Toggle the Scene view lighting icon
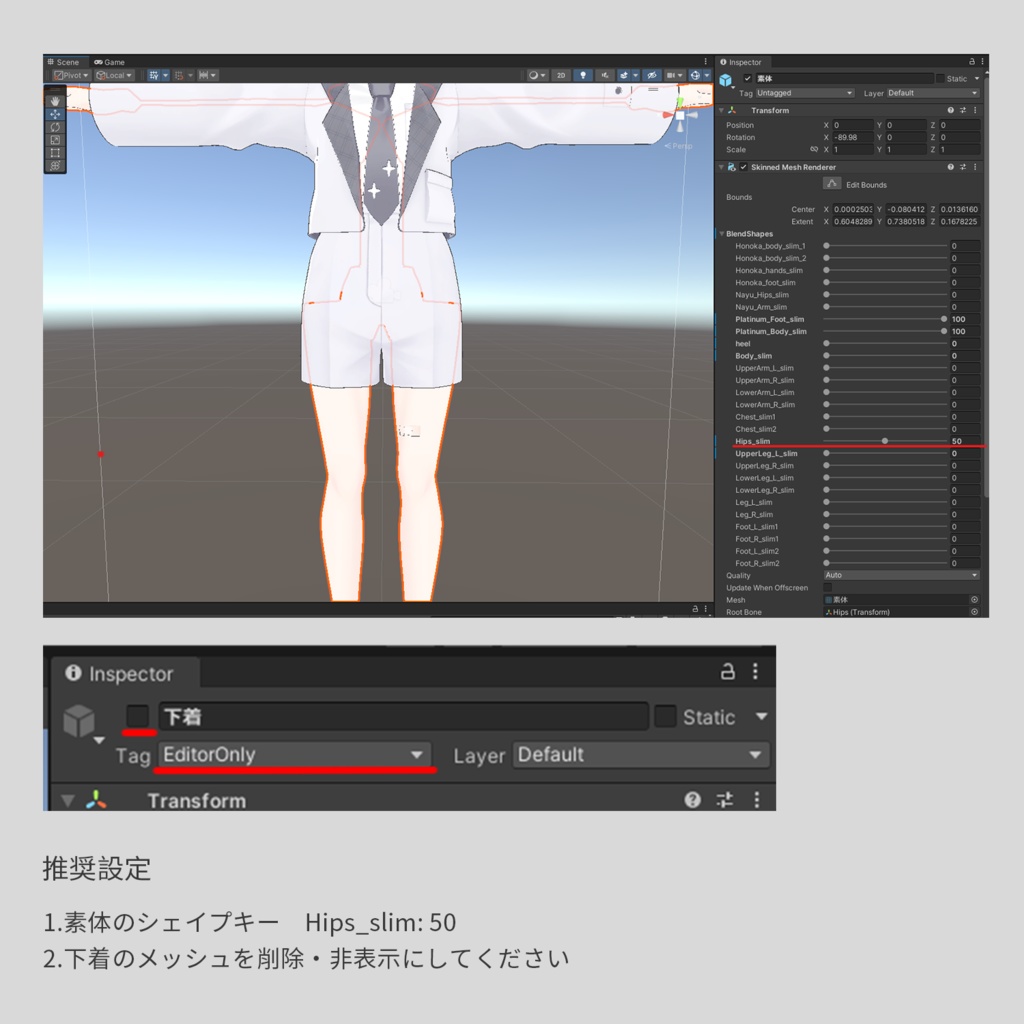Screen dimensions: 1024x1024 pos(583,75)
